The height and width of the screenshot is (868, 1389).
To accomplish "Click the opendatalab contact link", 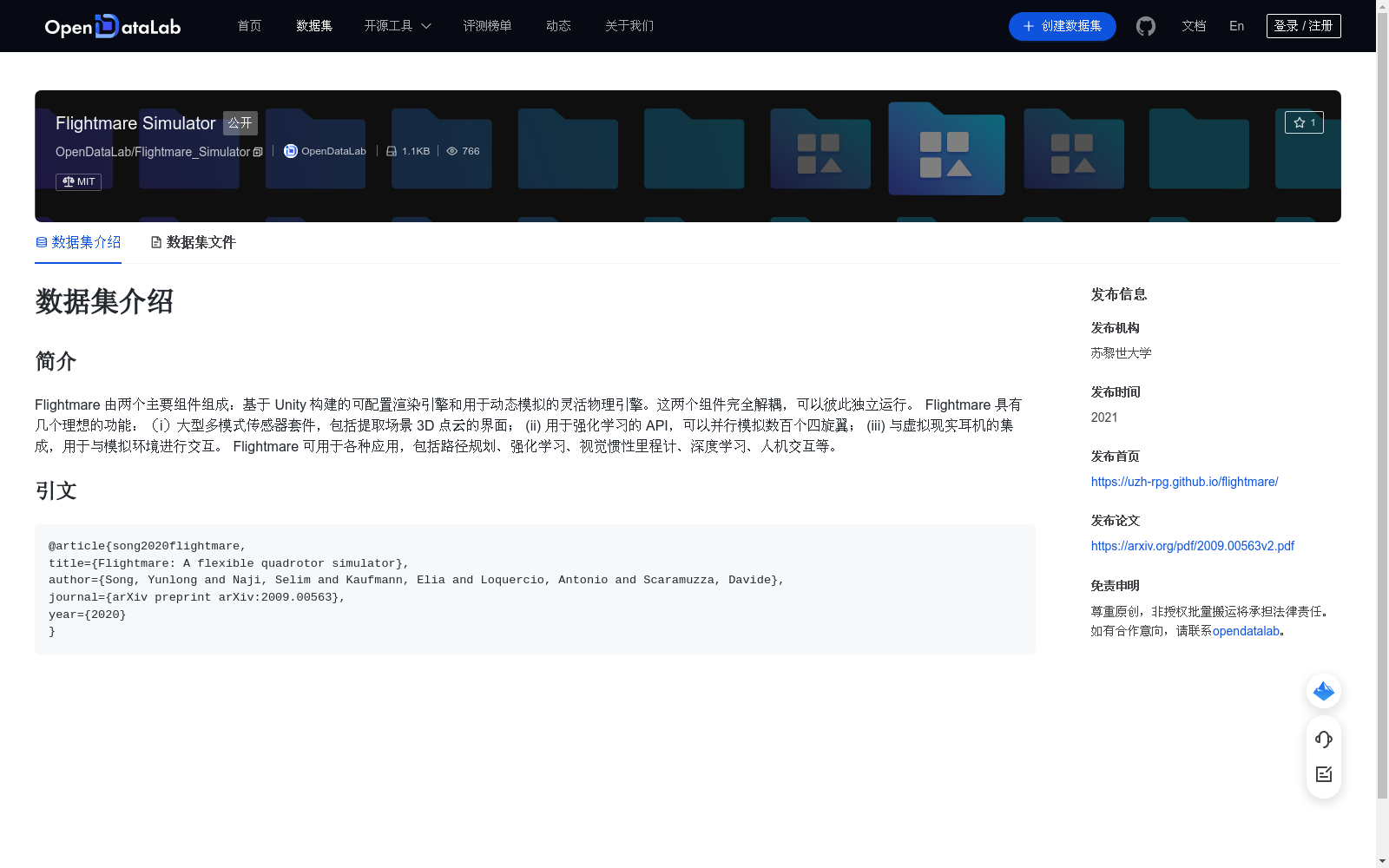I will [1246, 631].
